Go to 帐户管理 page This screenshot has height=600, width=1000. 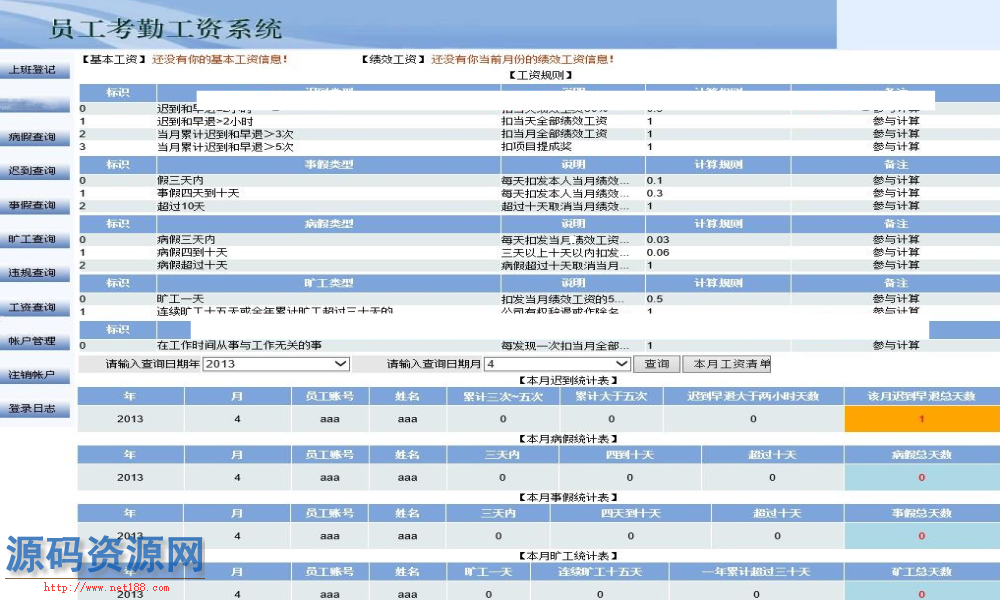[32, 341]
